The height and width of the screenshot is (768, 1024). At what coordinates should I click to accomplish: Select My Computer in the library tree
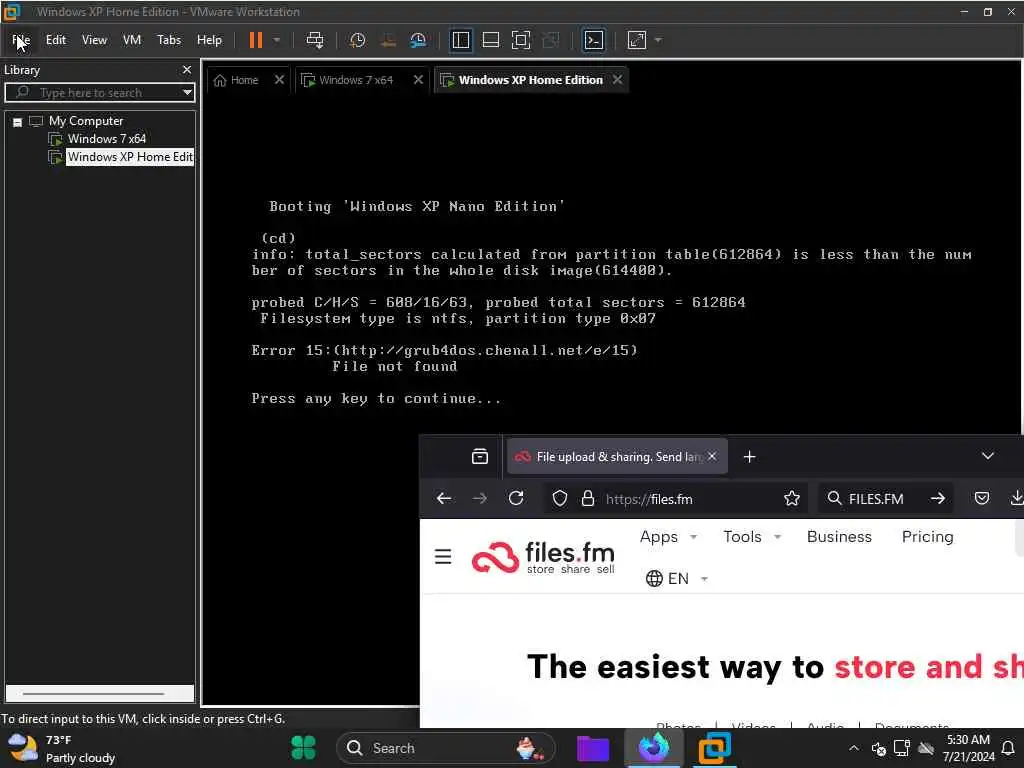pyautogui.click(x=86, y=121)
